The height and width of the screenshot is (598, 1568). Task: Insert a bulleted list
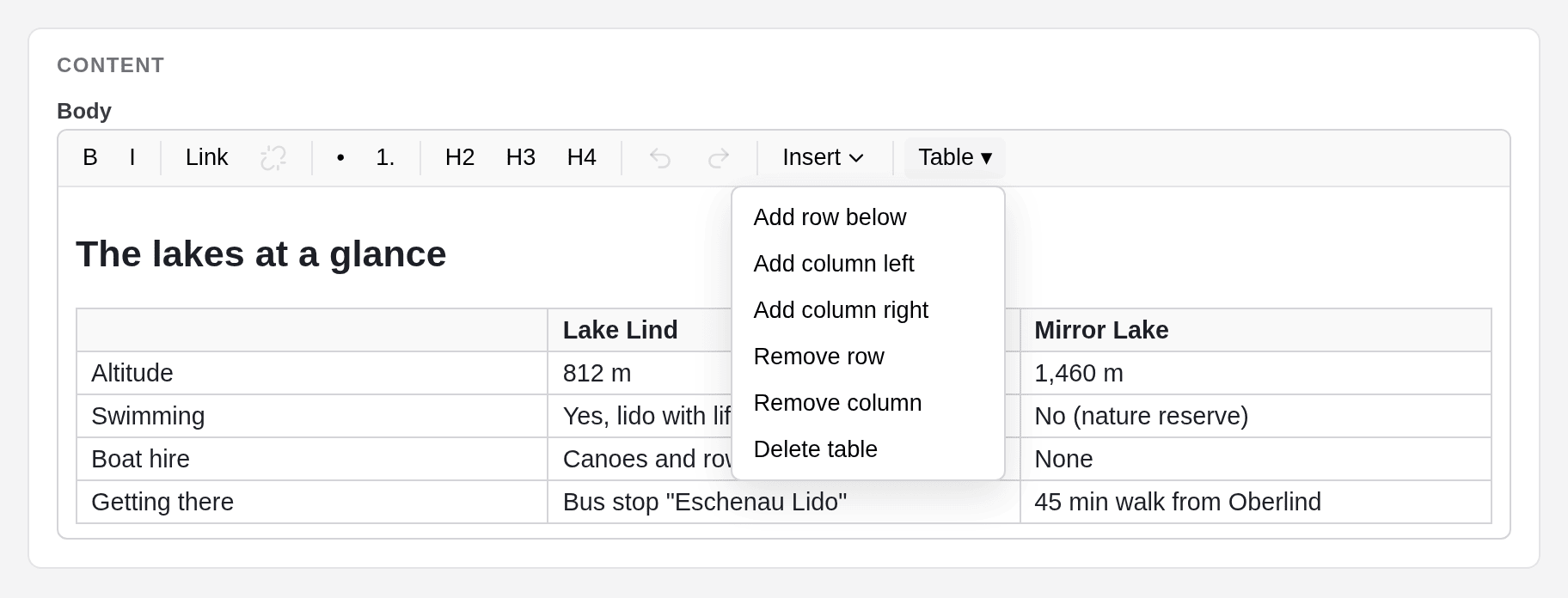click(x=341, y=158)
